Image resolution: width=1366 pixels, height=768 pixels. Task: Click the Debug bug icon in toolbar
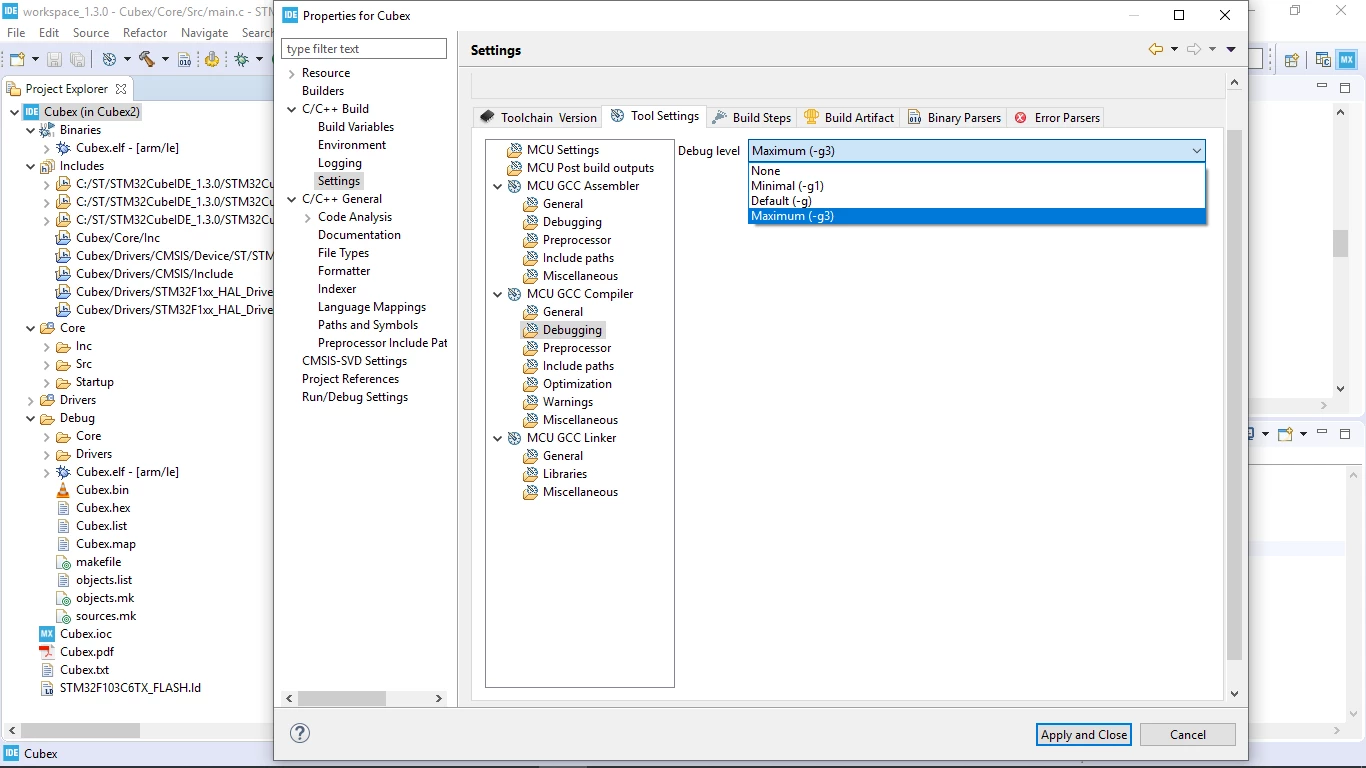(x=242, y=60)
